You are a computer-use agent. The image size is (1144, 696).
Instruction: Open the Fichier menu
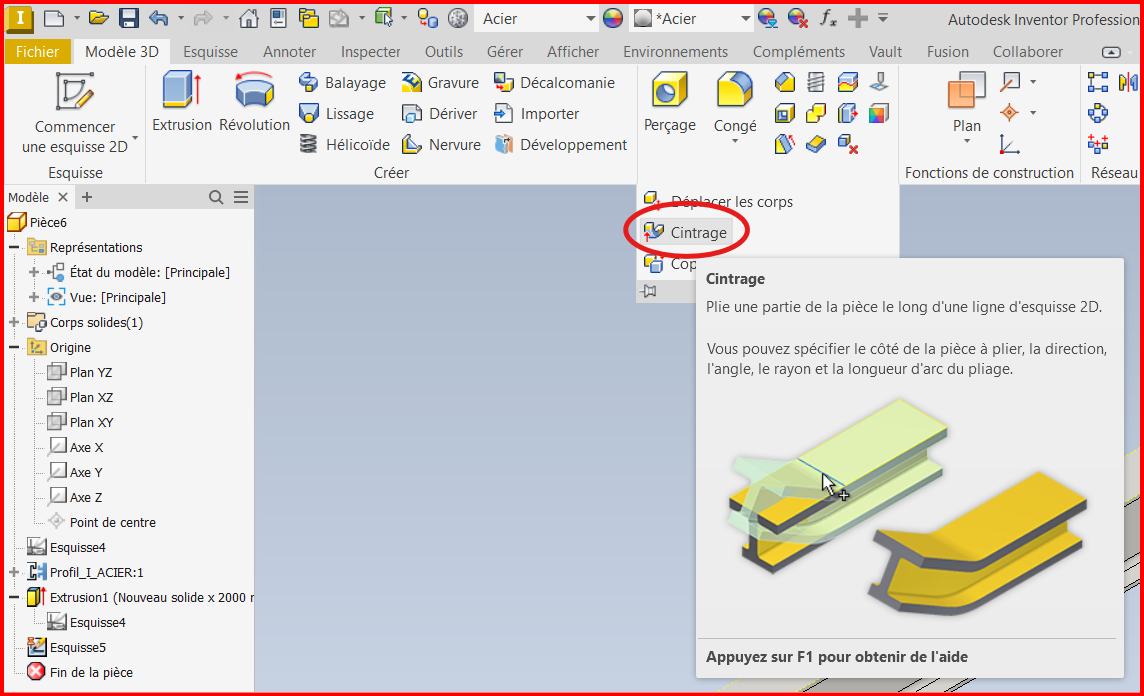(x=37, y=52)
